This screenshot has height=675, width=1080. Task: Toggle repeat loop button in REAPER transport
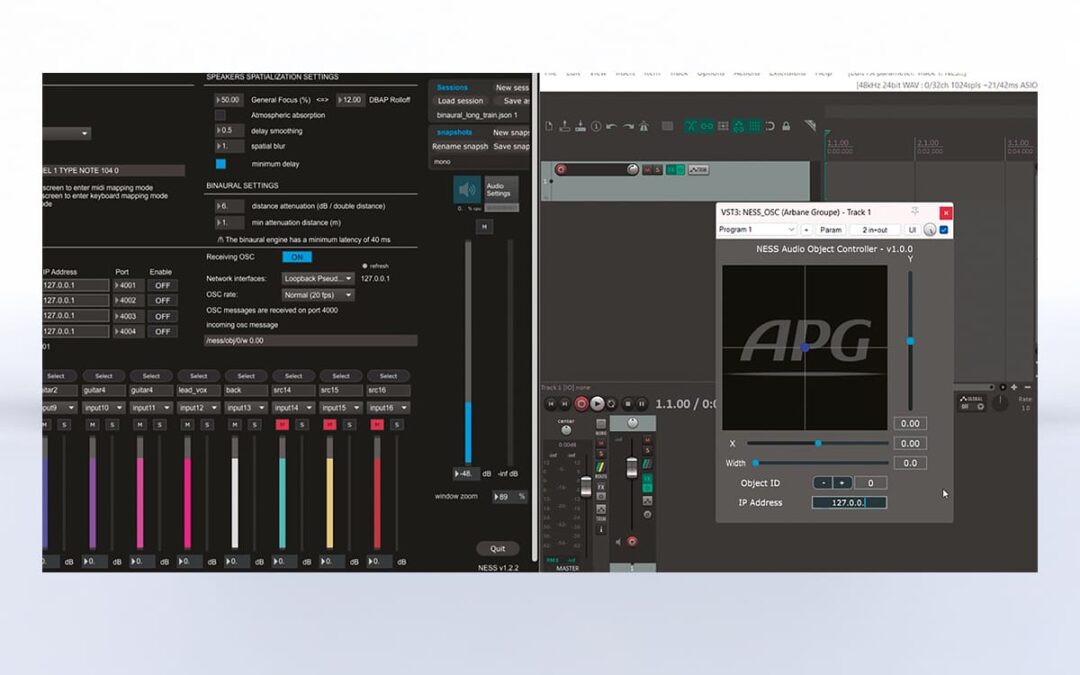(x=611, y=404)
